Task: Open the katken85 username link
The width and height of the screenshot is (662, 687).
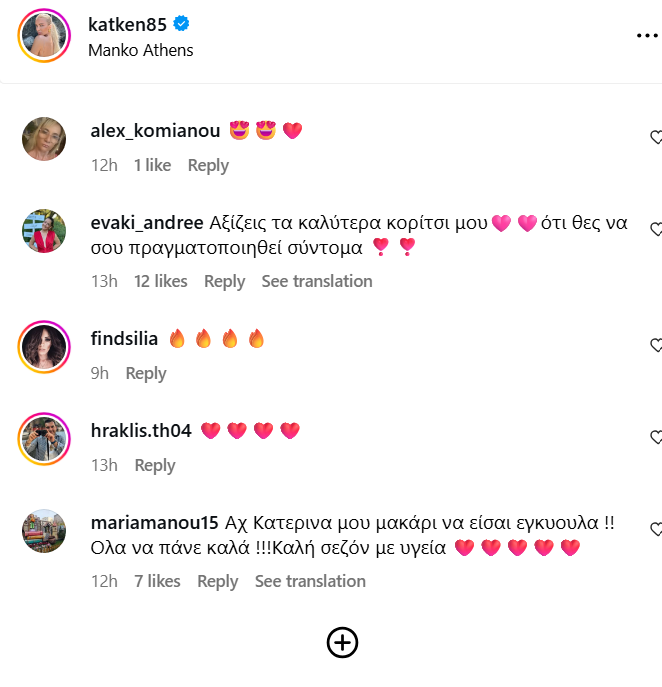Action: [x=127, y=25]
